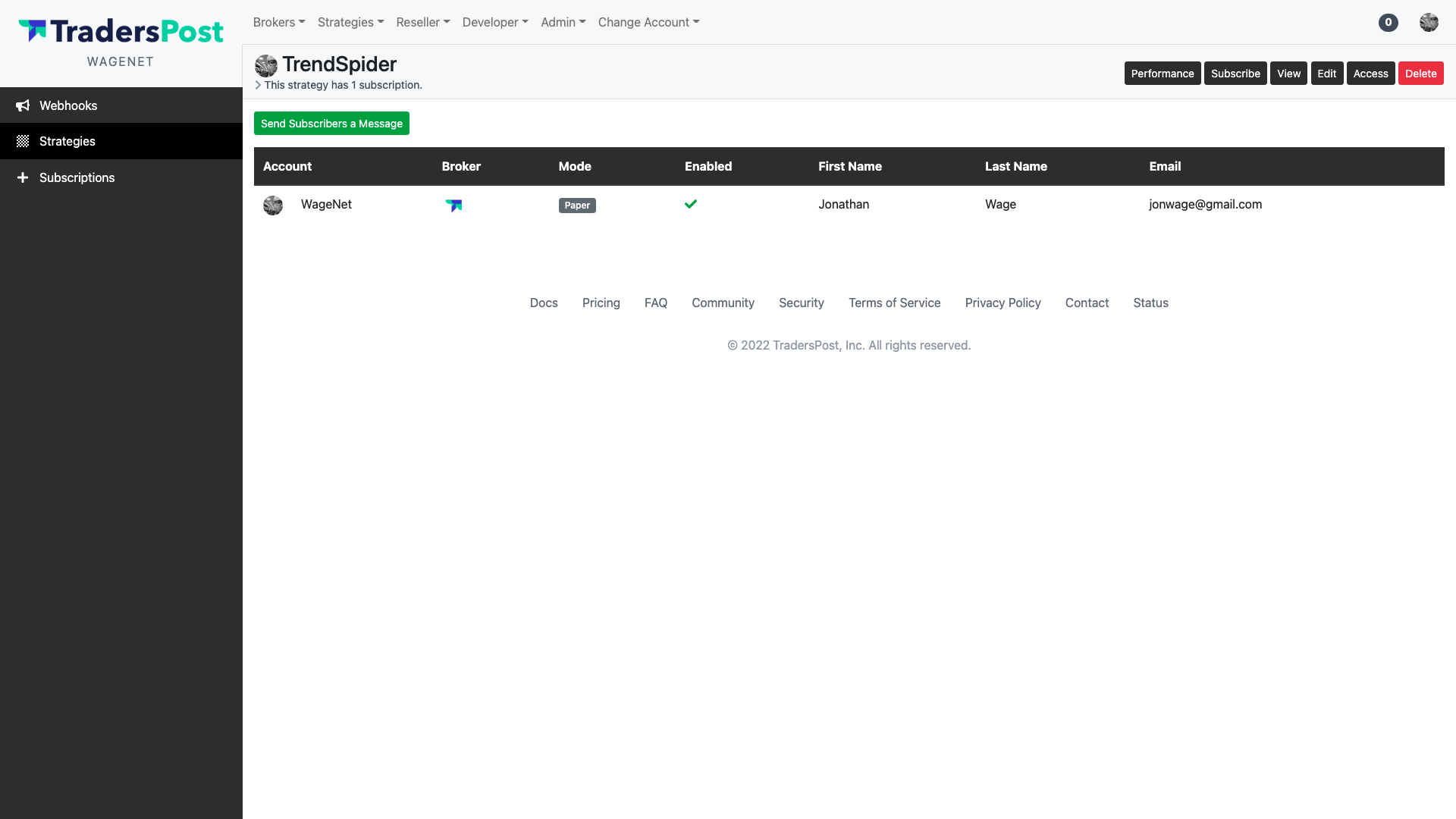Screen dimensions: 1456x819
Task: Click the red Delete button
Action: click(x=1421, y=74)
